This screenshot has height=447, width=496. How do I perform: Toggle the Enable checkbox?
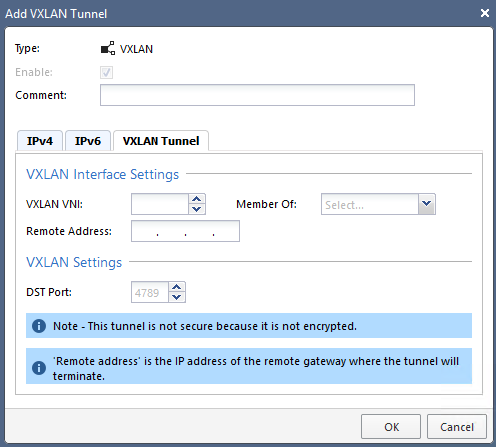[x=106, y=72]
